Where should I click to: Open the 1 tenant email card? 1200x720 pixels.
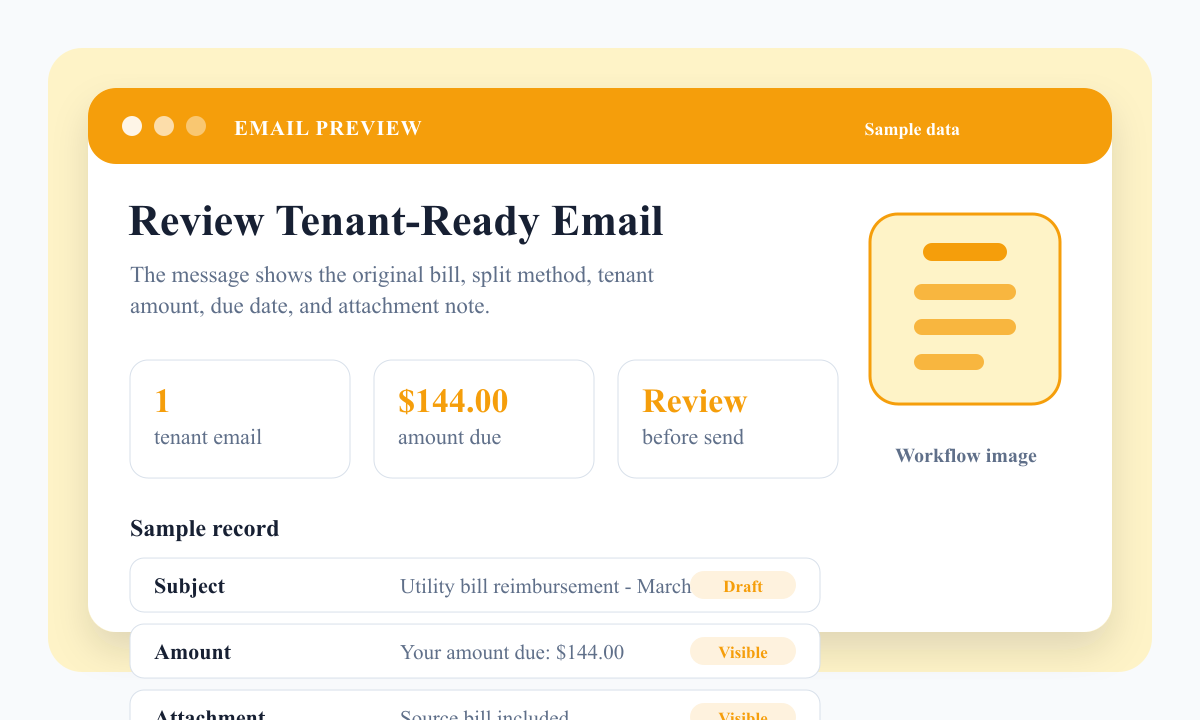tap(240, 419)
